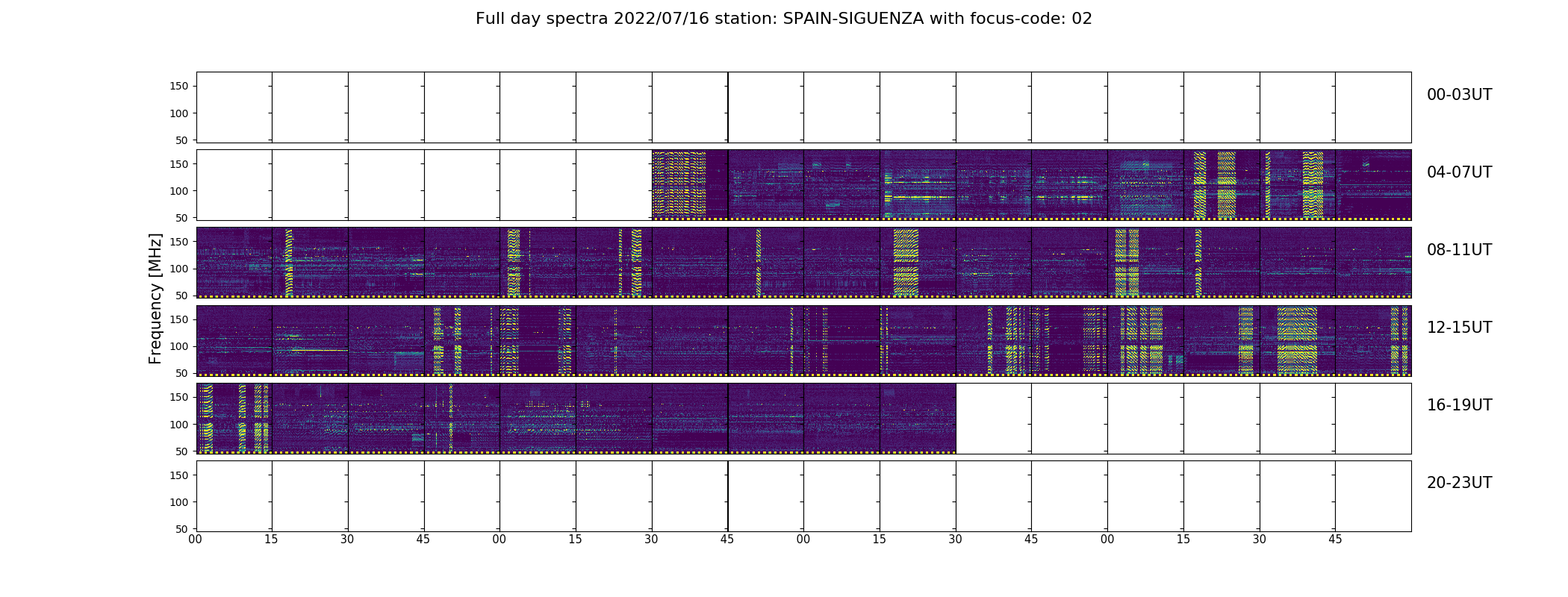The image size is (1568, 597).
Task: Click the last empty panel in 20-23UT row
Action: pyautogui.click(x=1373, y=496)
